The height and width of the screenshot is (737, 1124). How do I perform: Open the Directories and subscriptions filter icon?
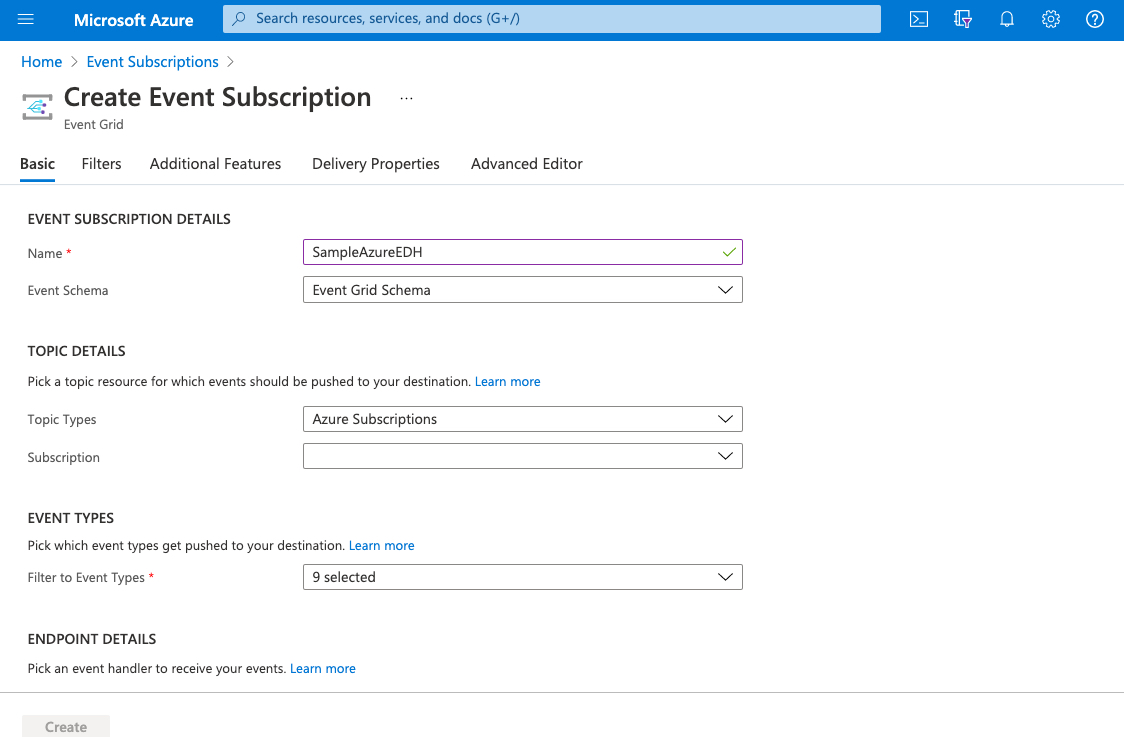(963, 19)
